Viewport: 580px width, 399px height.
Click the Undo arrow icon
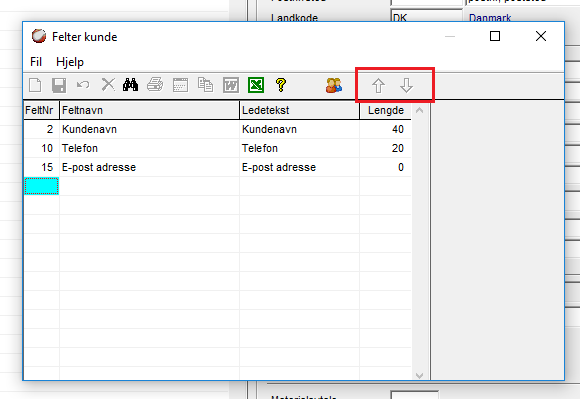[x=83, y=85]
